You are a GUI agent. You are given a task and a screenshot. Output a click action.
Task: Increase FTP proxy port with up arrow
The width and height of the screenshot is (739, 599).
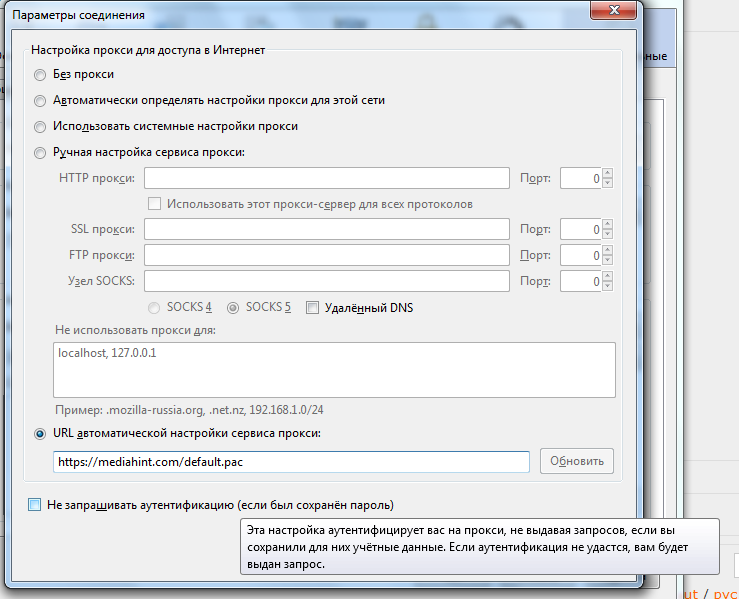point(608,250)
